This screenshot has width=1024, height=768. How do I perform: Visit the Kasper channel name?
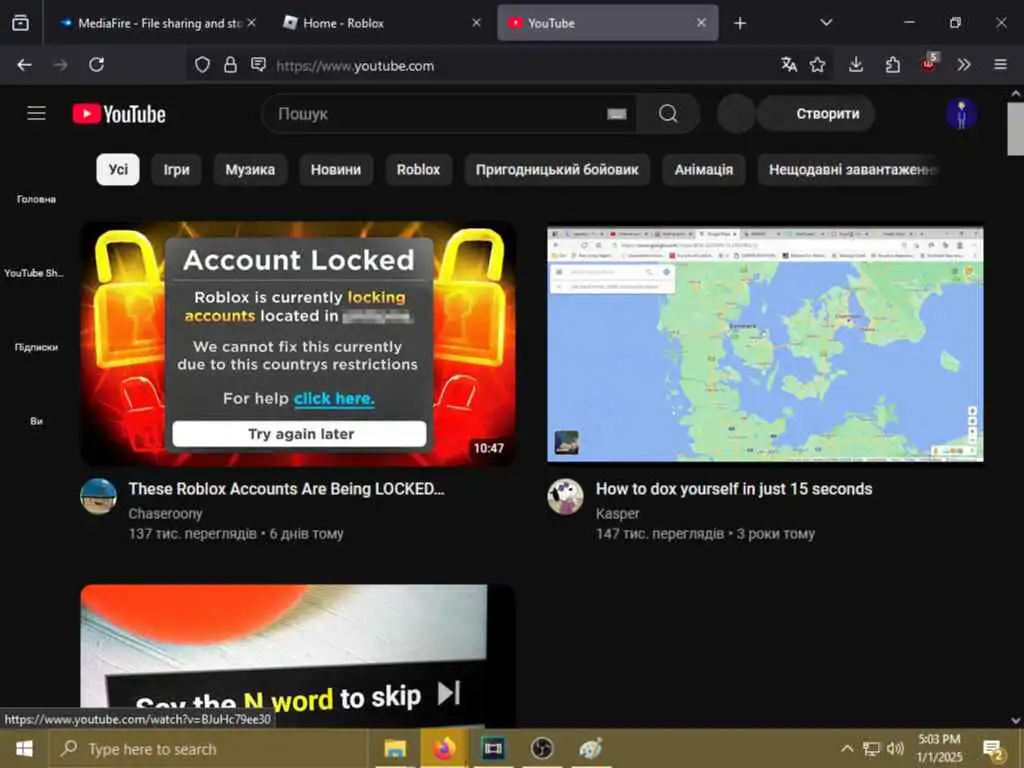pyautogui.click(x=617, y=514)
